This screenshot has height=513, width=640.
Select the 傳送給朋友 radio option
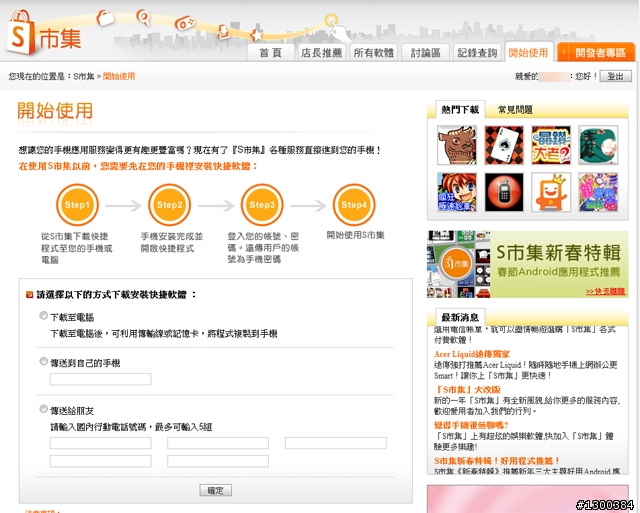[x=43, y=409]
